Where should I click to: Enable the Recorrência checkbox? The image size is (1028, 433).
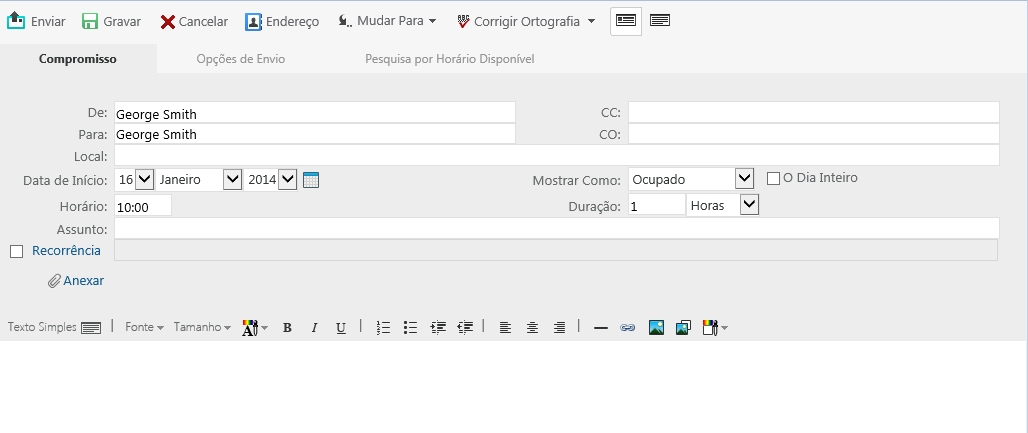(x=16, y=251)
